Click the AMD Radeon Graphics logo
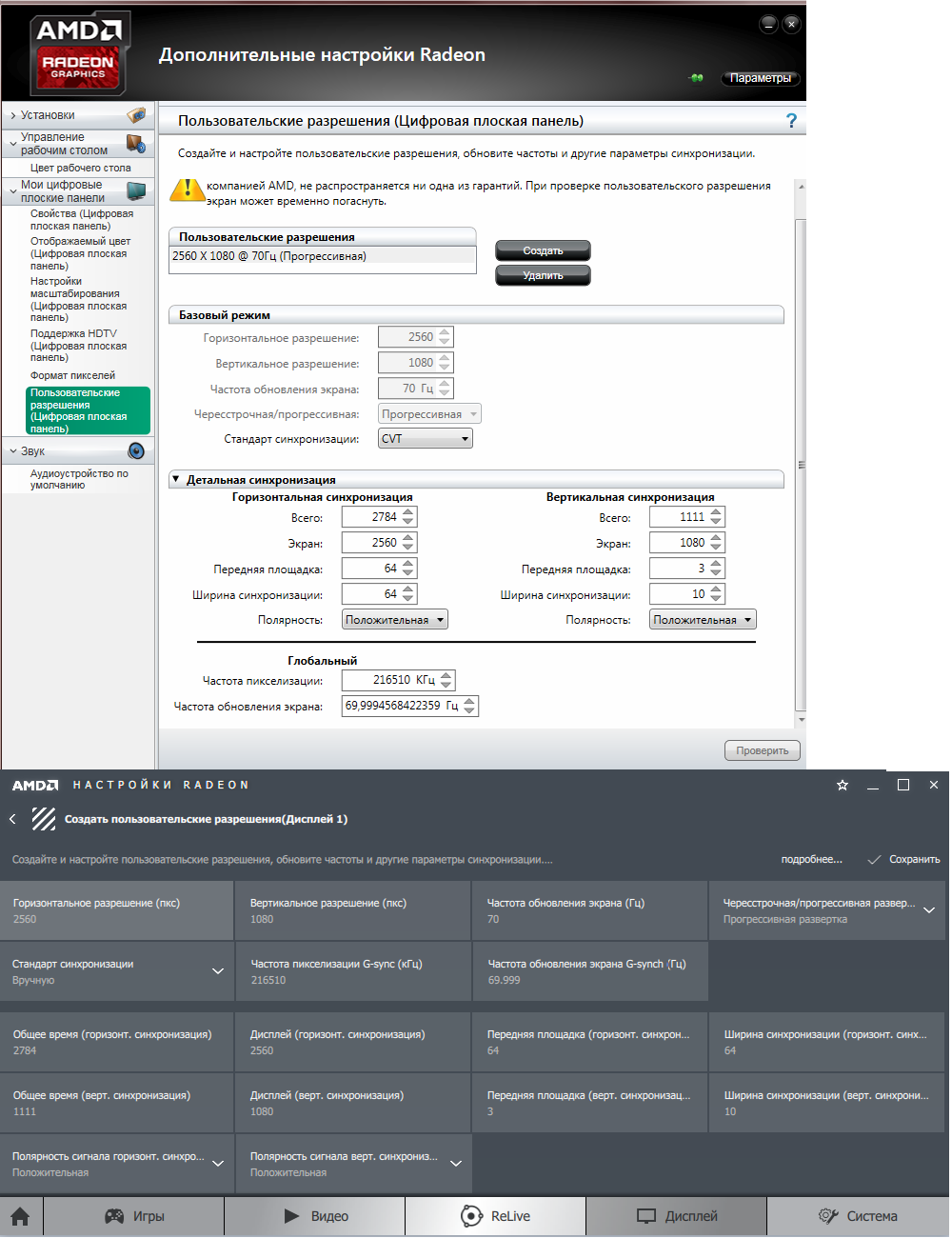The height and width of the screenshot is (1238, 952). click(78, 53)
